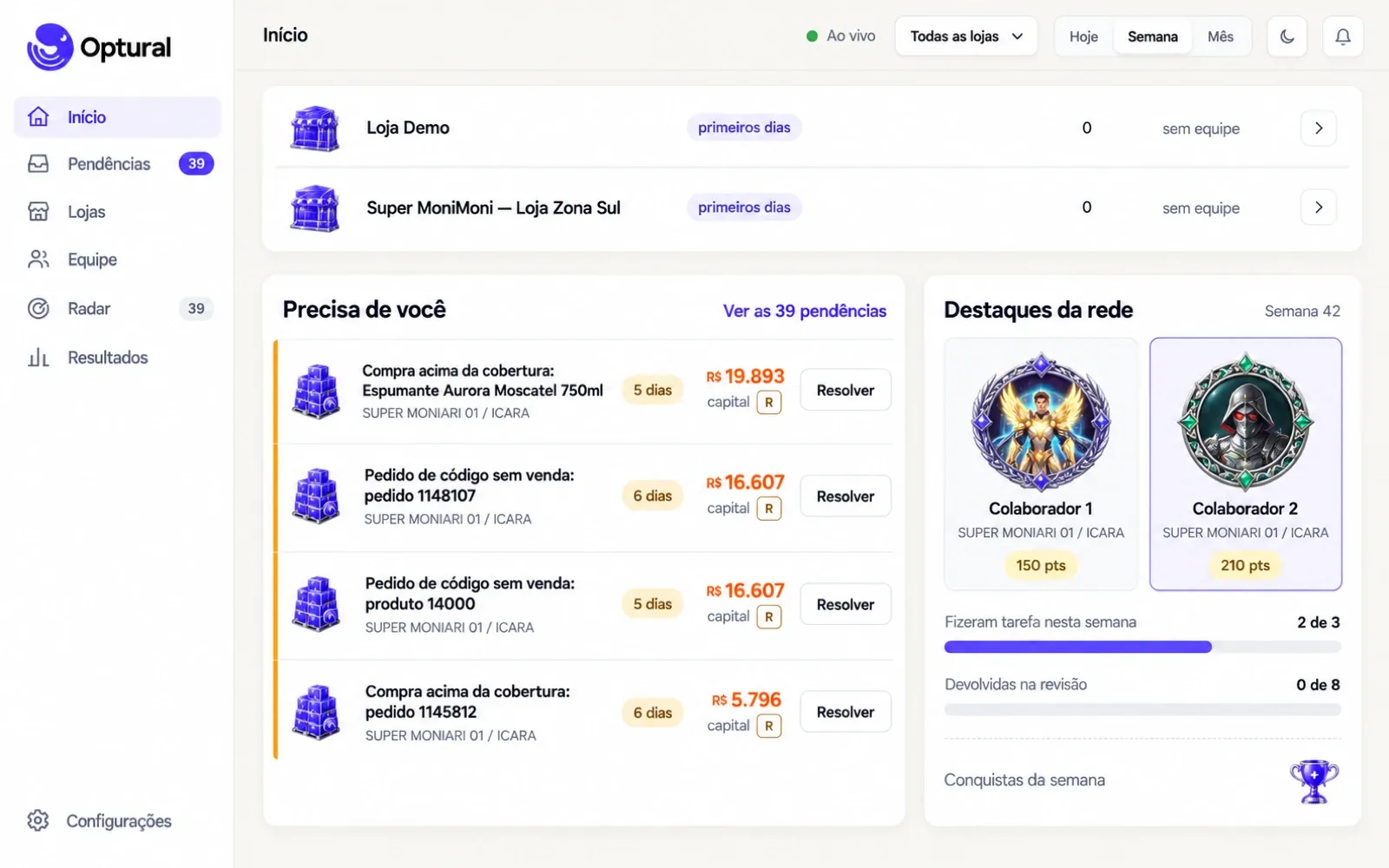Image resolution: width=1389 pixels, height=868 pixels.
Task: Click box icon for produto 14000 item
Action: click(316, 604)
